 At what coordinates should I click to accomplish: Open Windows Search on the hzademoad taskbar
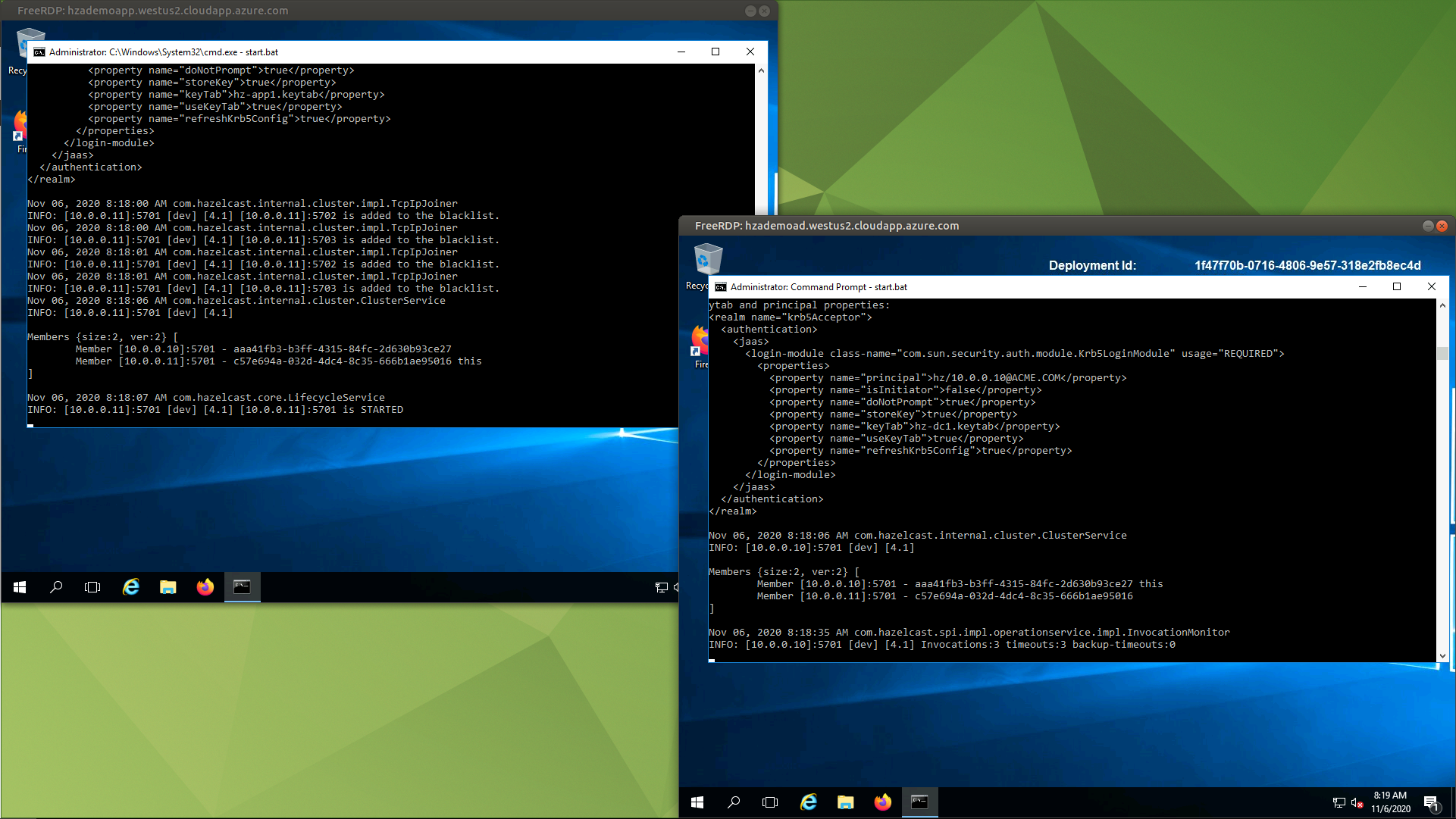tap(733, 802)
